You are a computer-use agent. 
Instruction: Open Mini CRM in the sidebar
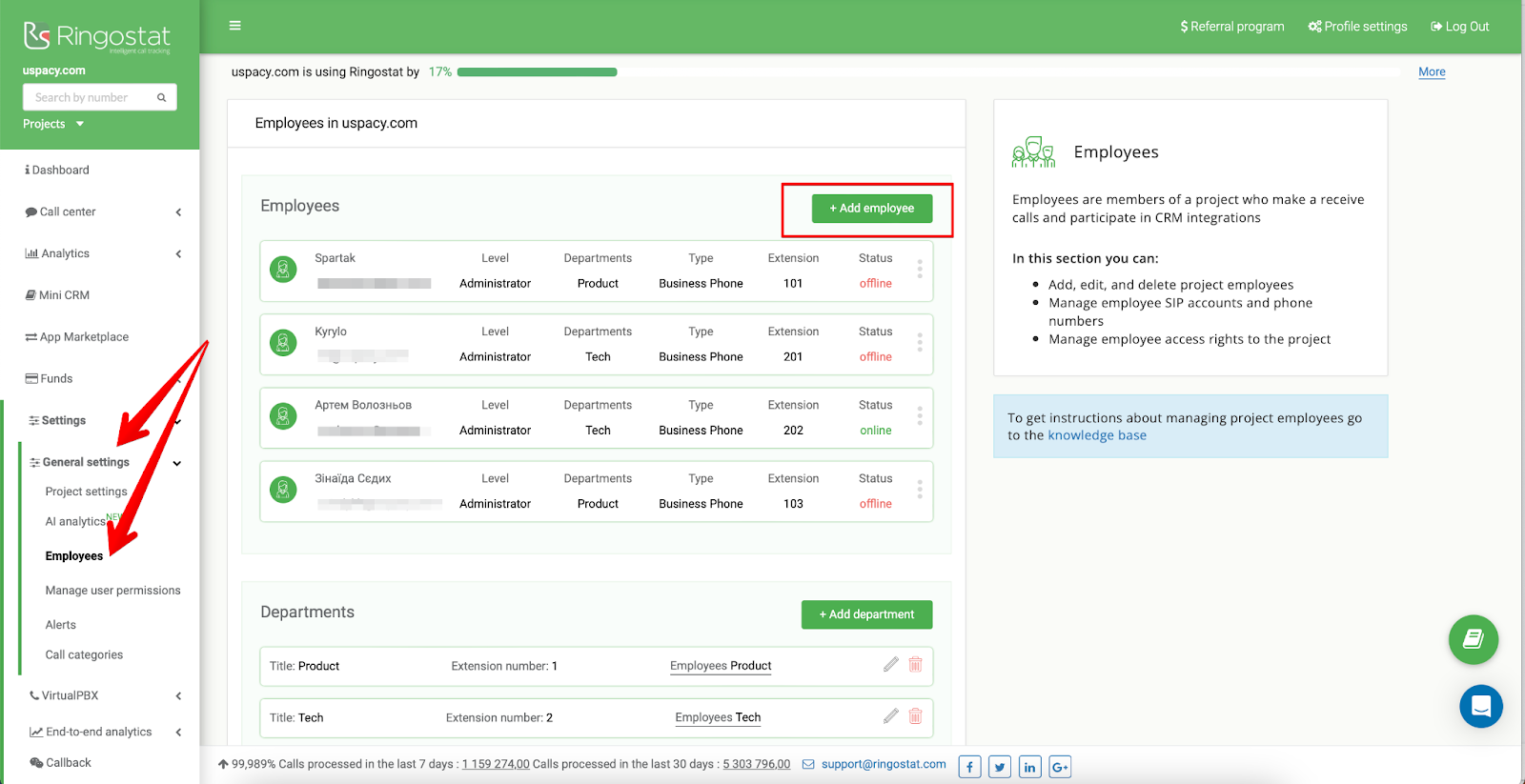coord(57,295)
